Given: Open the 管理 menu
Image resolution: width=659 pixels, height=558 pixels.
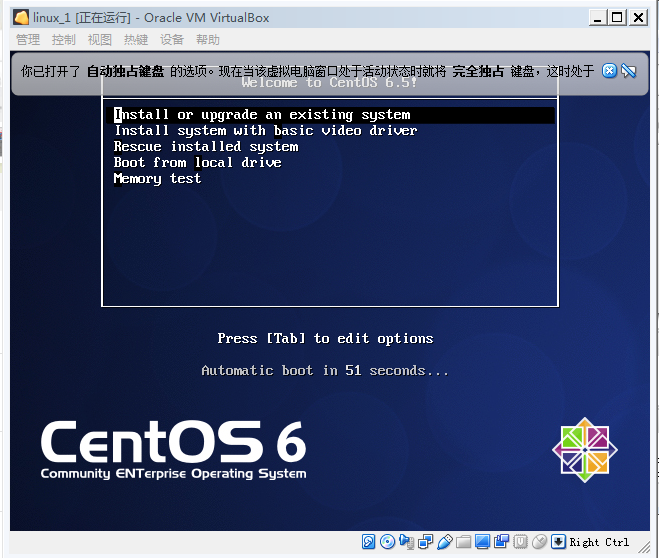Looking at the screenshot, I should pyautogui.click(x=28, y=39).
